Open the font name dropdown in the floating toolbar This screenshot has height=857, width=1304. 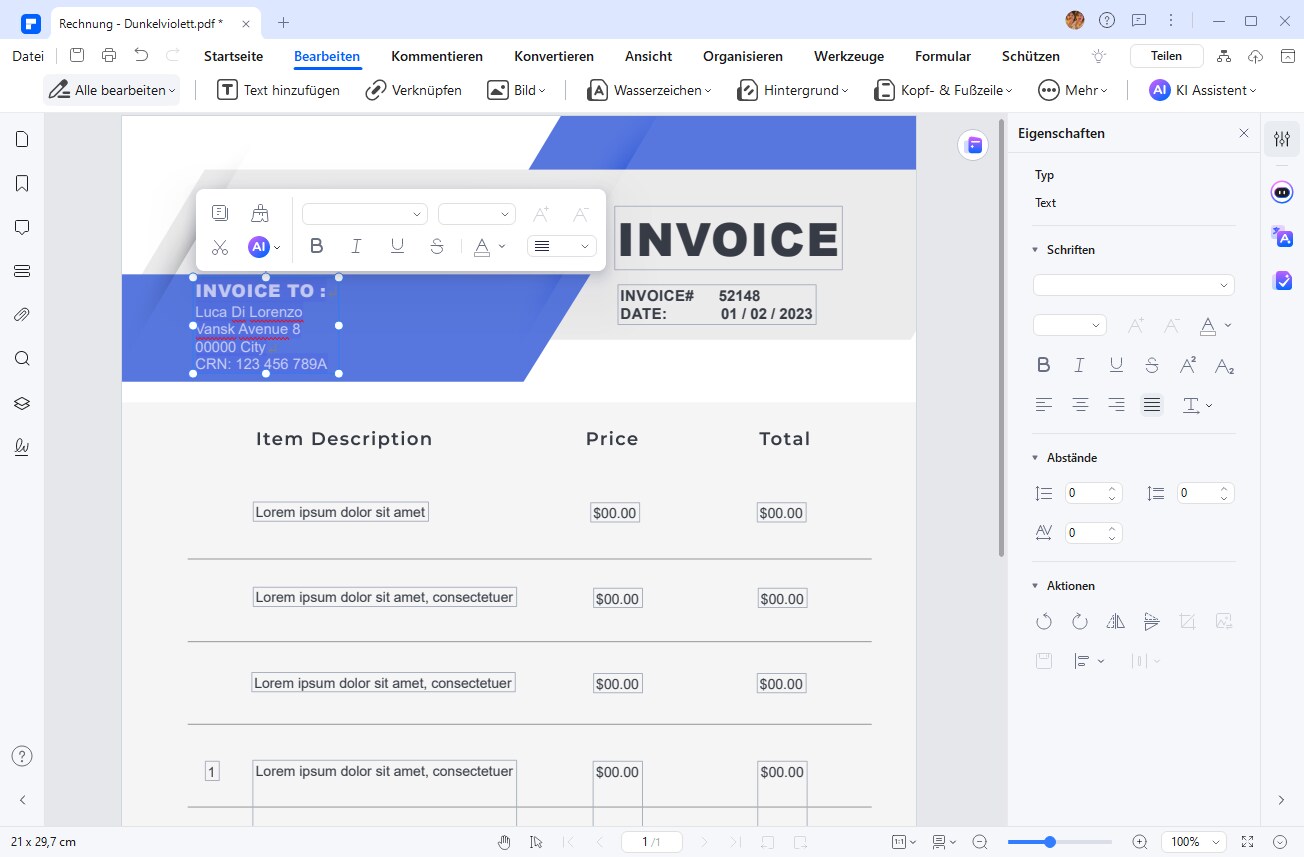(x=365, y=214)
